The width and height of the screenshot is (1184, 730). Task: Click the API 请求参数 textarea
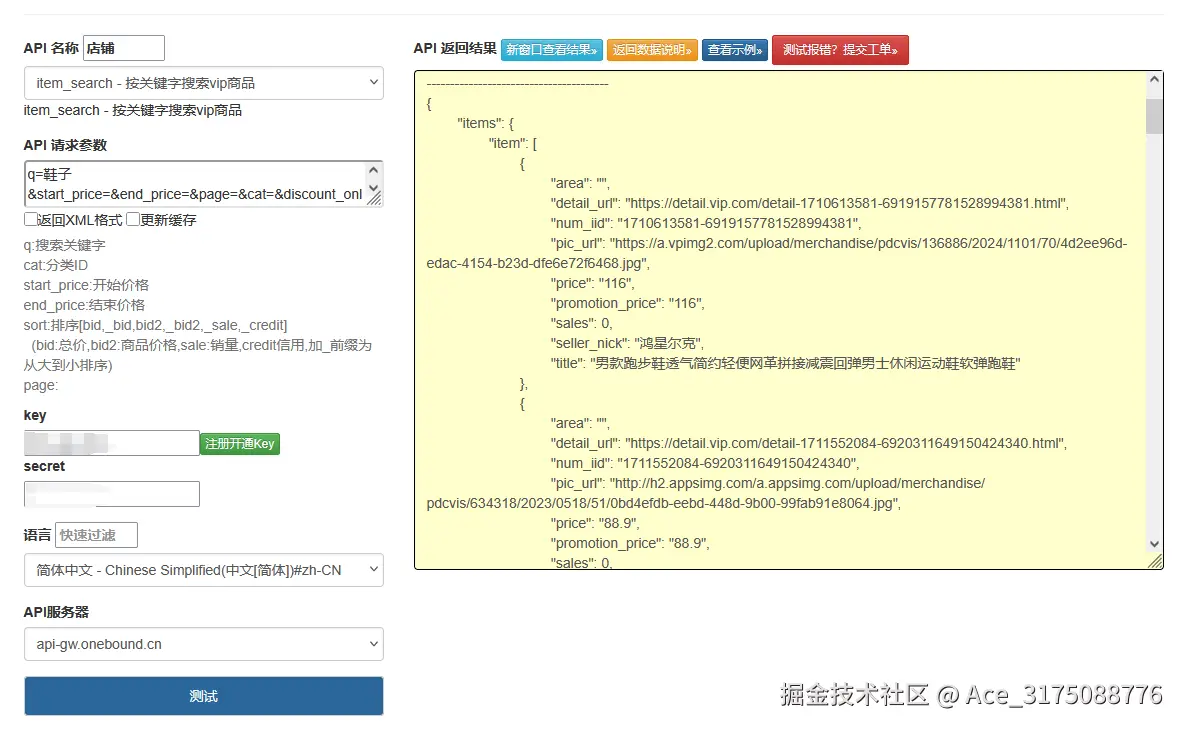204,183
